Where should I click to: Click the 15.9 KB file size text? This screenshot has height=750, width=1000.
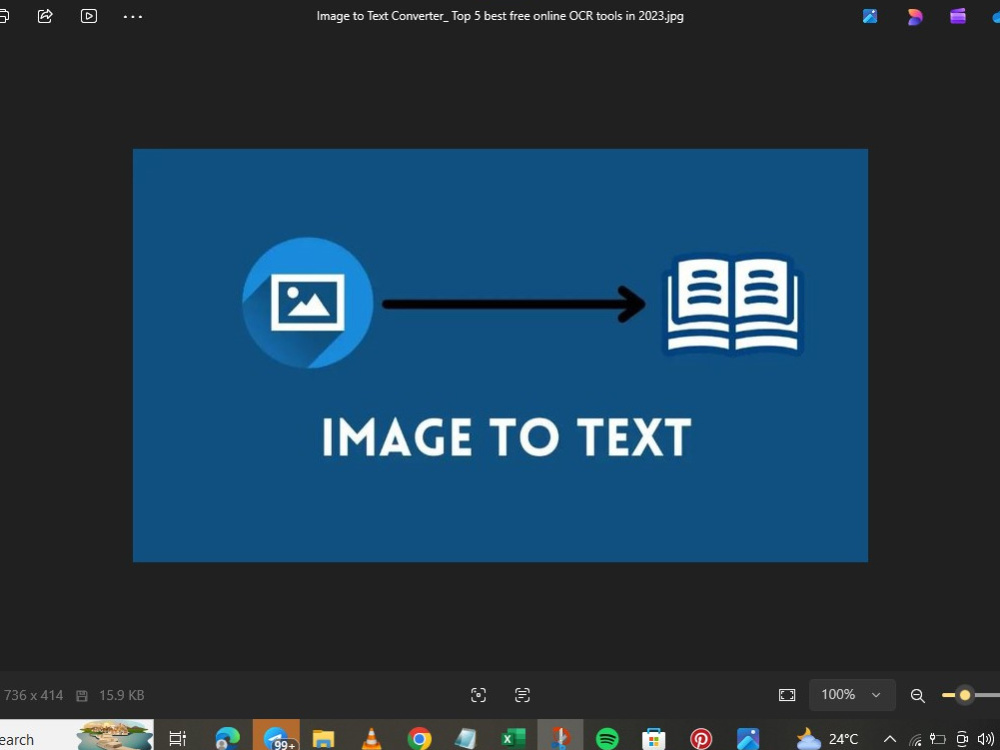click(x=121, y=695)
